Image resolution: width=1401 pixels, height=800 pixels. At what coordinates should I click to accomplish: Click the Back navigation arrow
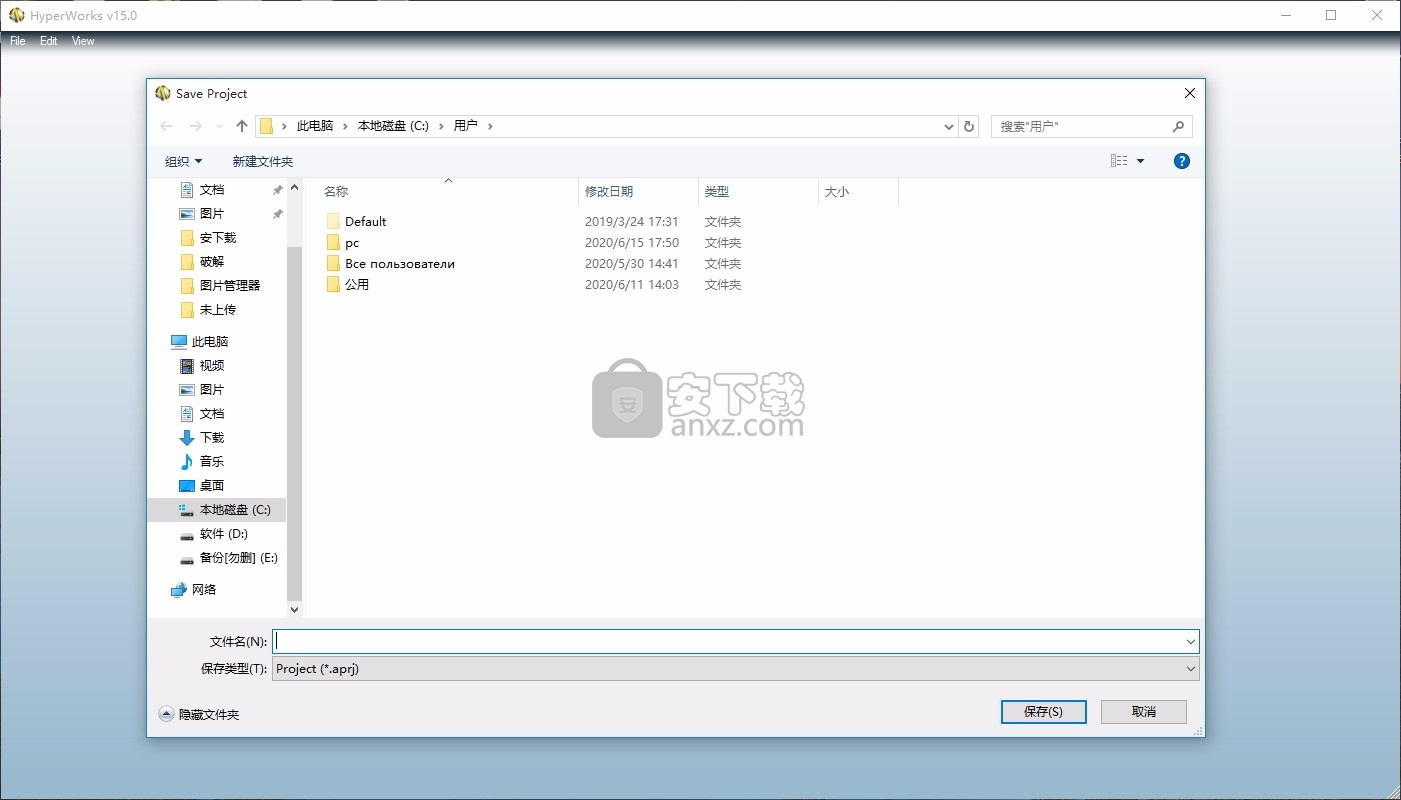[x=166, y=126]
